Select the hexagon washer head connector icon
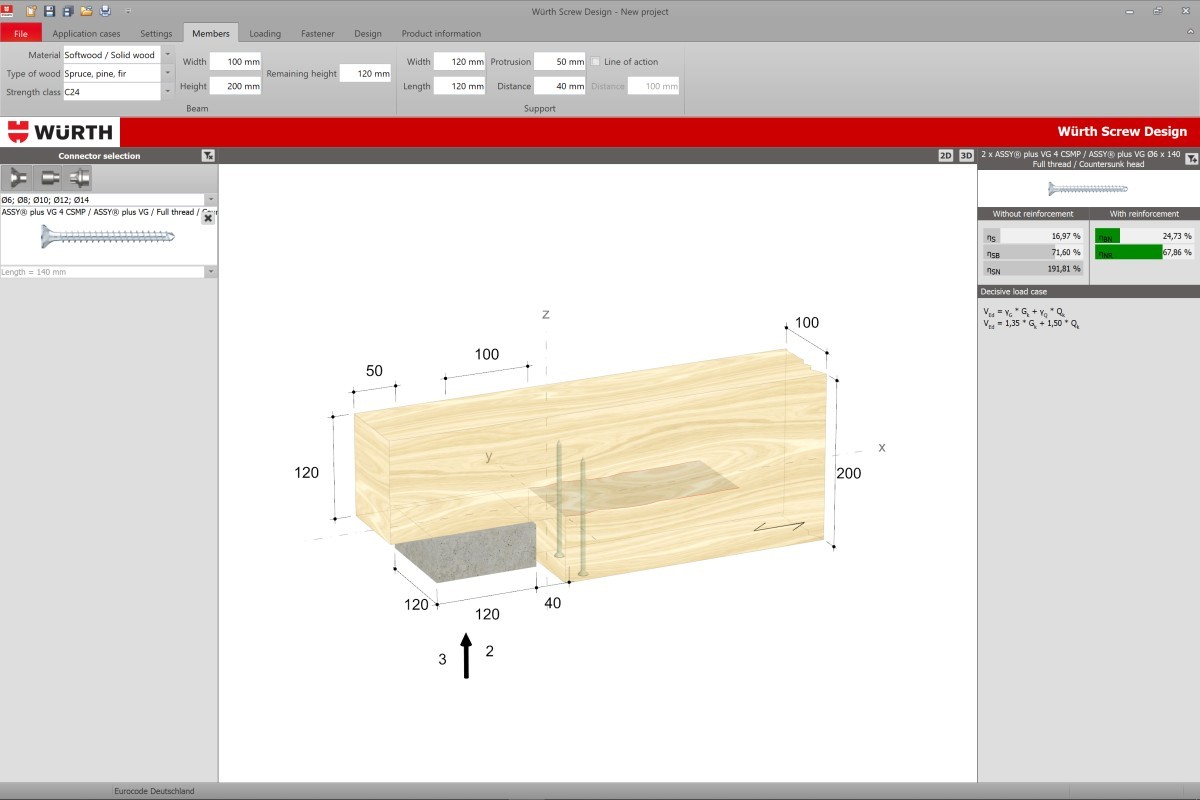The height and width of the screenshot is (800, 1200). [78, 178]
